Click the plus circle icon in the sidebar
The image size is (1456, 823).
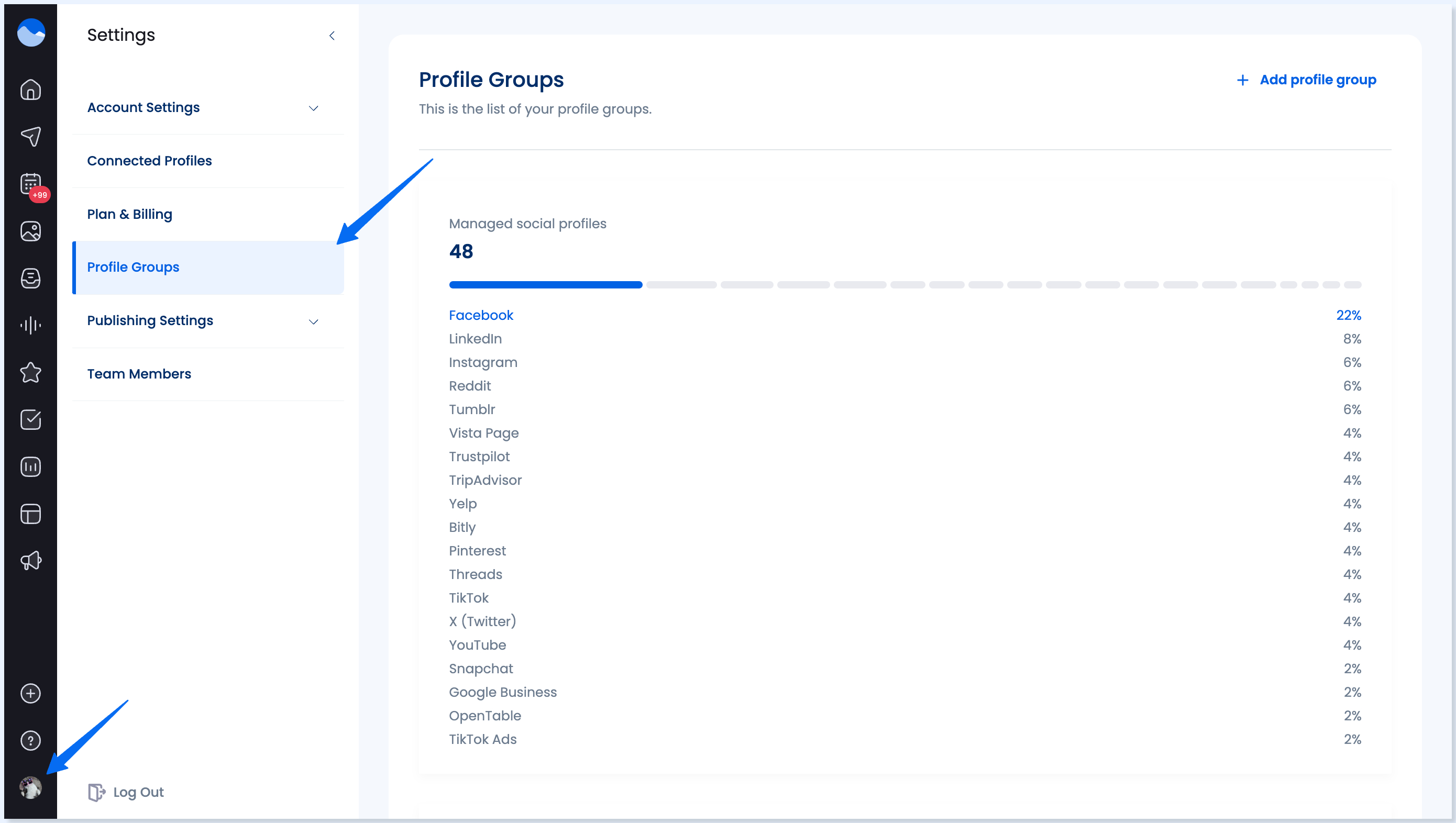pyautogui.click(x=30, y=694)
